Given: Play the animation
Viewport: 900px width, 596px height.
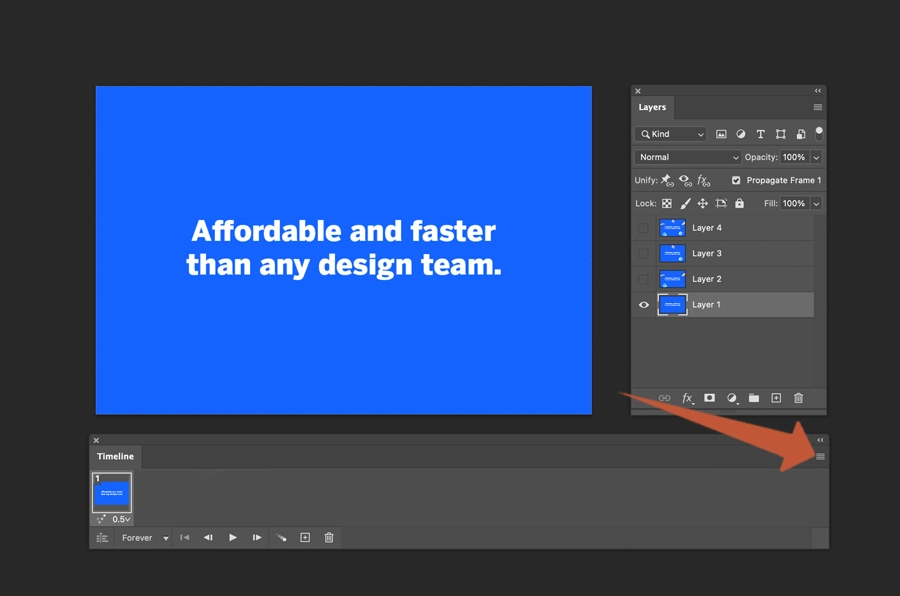Looking at the screenshot, I should pos(232,537).
